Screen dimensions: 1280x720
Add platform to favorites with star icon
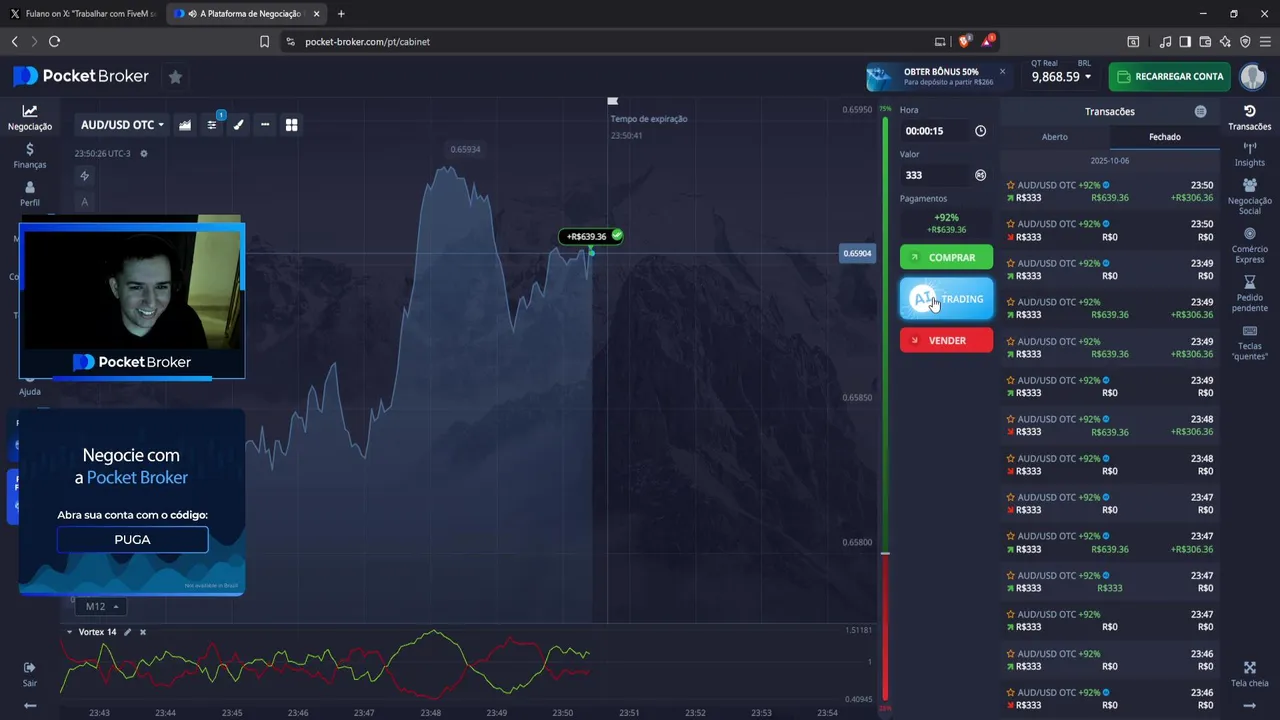point(175,77)
